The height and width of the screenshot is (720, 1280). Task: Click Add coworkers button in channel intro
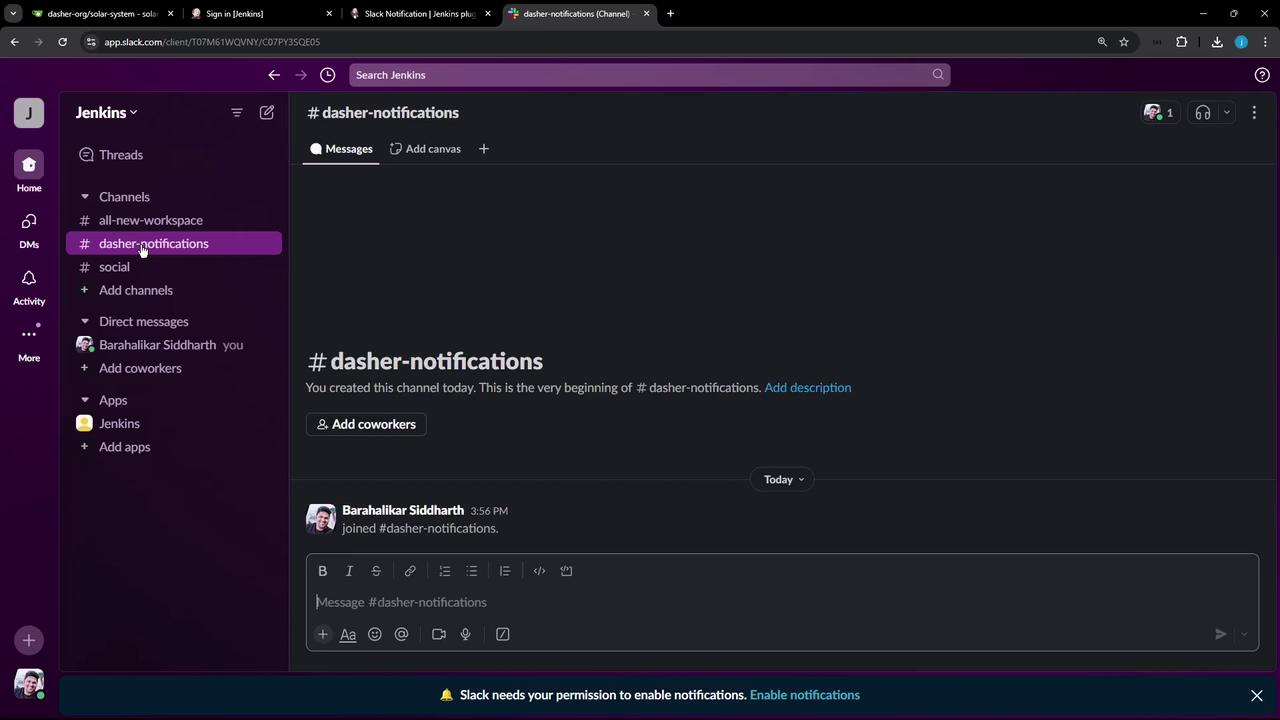click(366, 424)
